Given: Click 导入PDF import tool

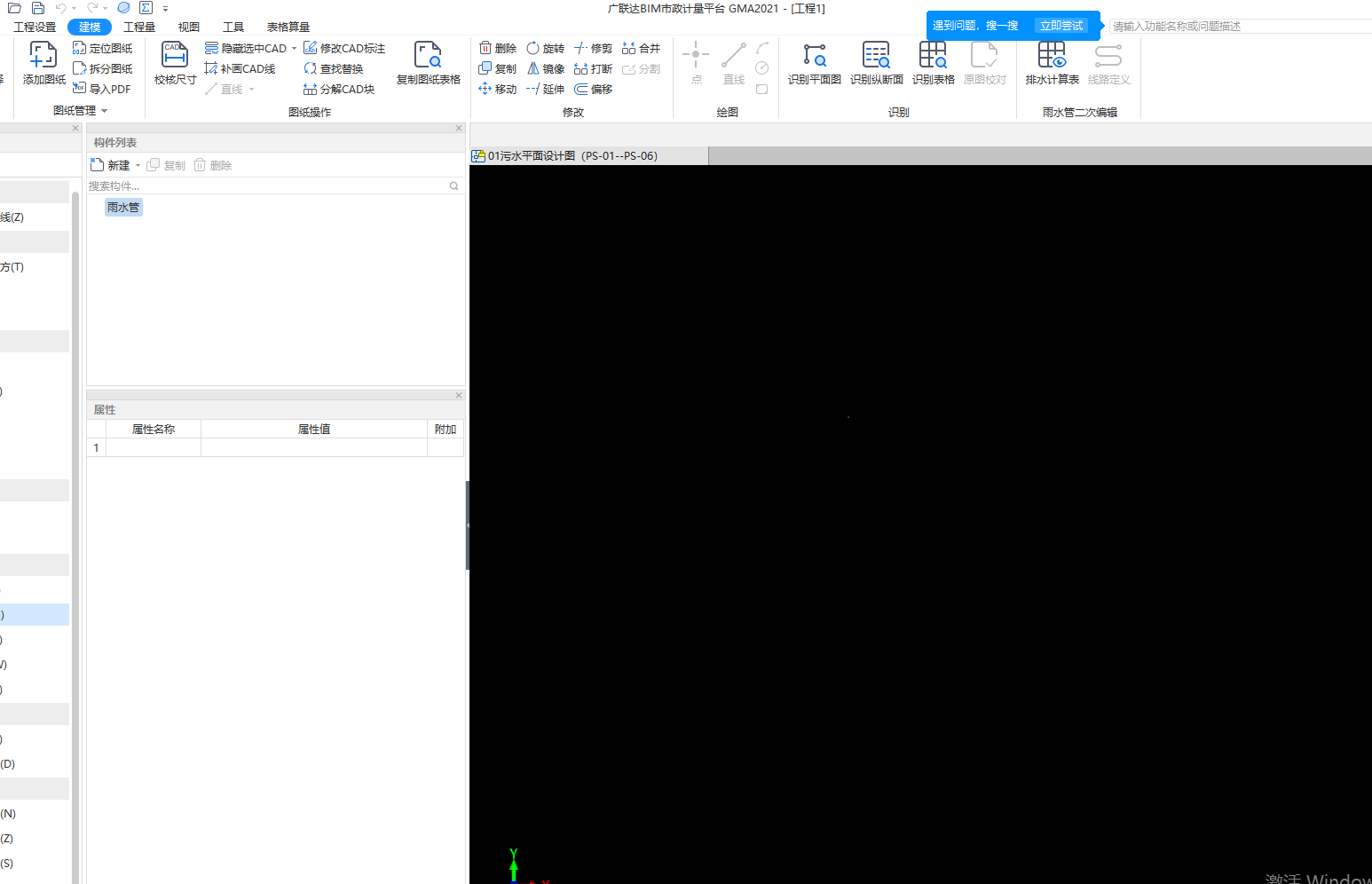Looking at the screenshot, I should (x=102, y=89).
